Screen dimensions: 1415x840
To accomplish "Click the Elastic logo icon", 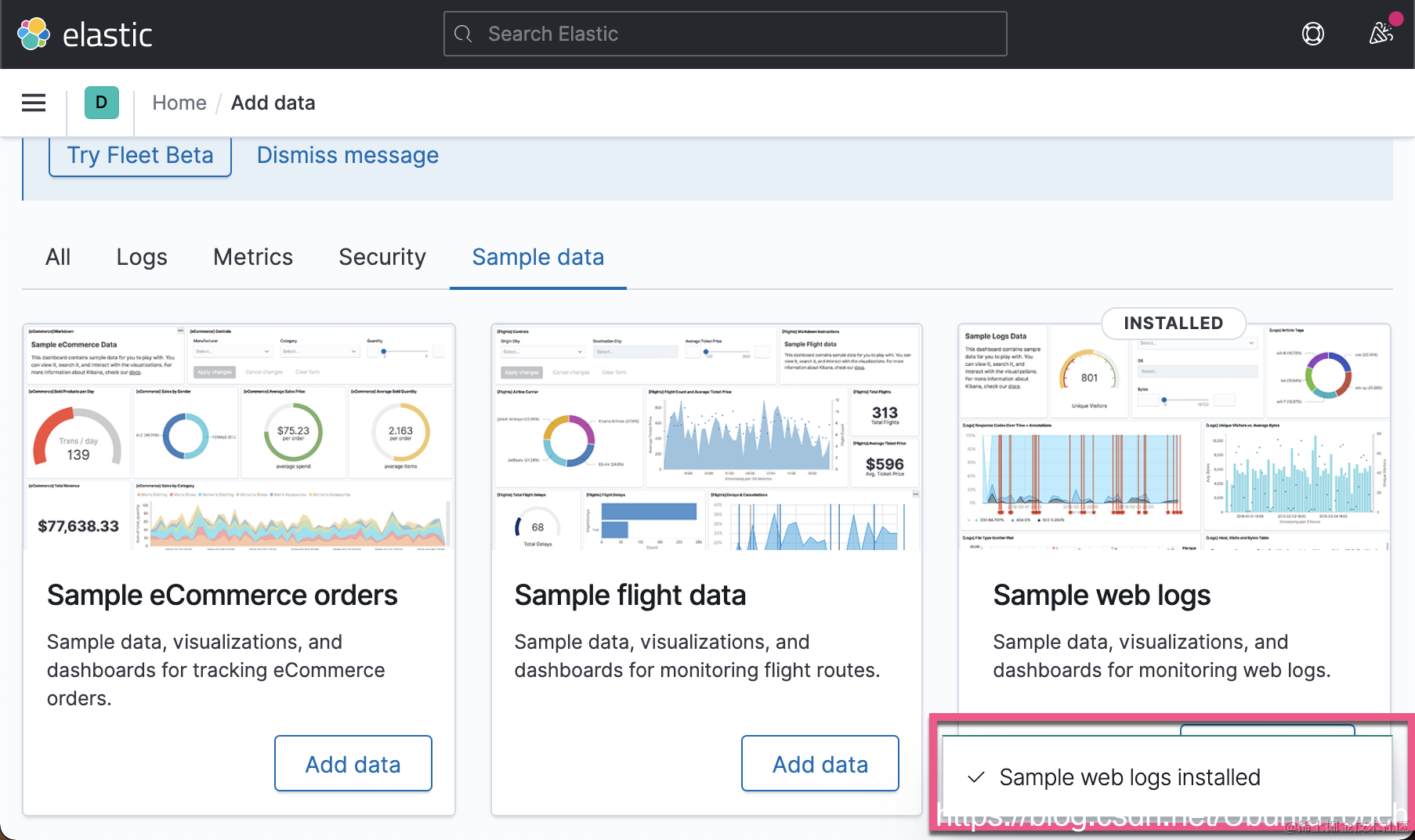I will tap(34, 34).
